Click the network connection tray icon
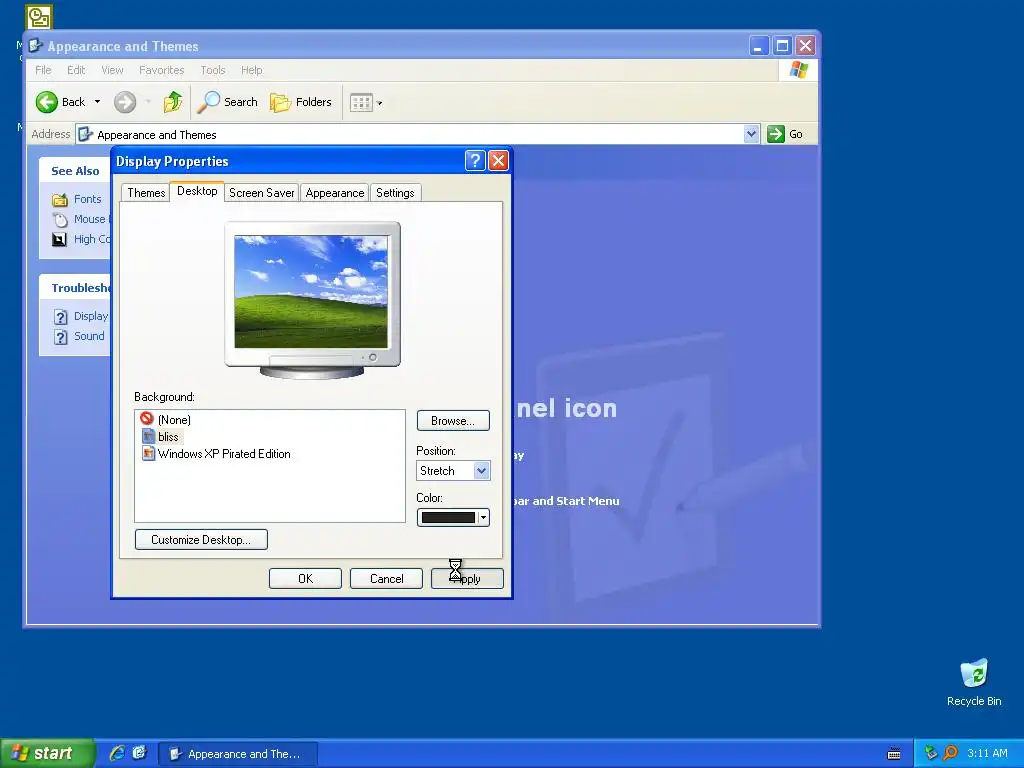This screenshot has height=768, width=1024. point(931,754)
